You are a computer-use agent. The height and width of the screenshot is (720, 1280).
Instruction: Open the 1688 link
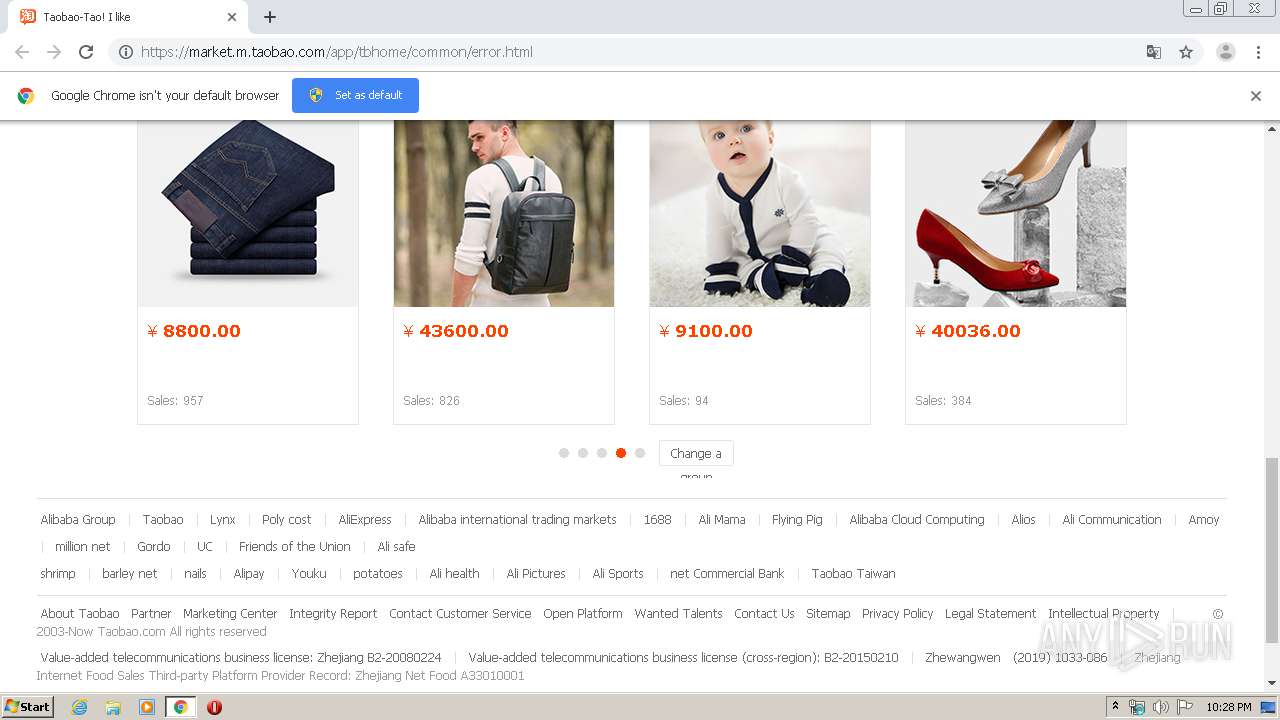click(657, 520)
